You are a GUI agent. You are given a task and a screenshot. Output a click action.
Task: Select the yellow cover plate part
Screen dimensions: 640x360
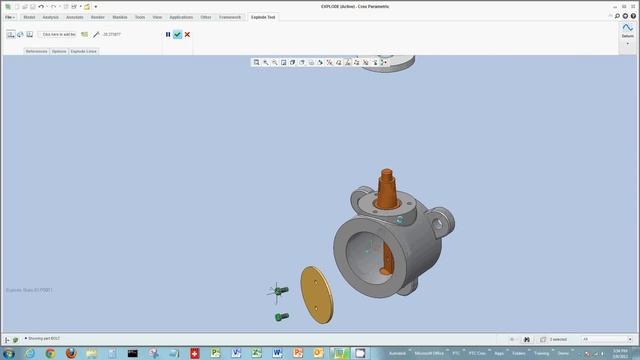pos(316,295)
